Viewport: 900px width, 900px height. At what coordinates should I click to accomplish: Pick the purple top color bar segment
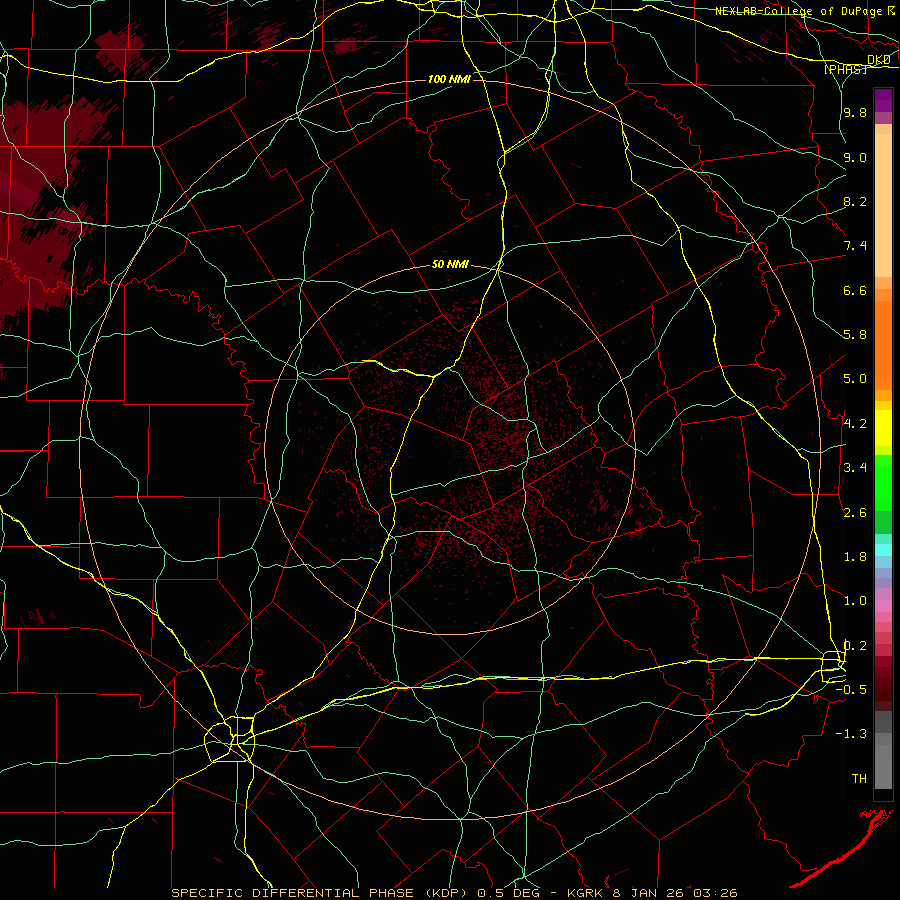pos(883,100)
